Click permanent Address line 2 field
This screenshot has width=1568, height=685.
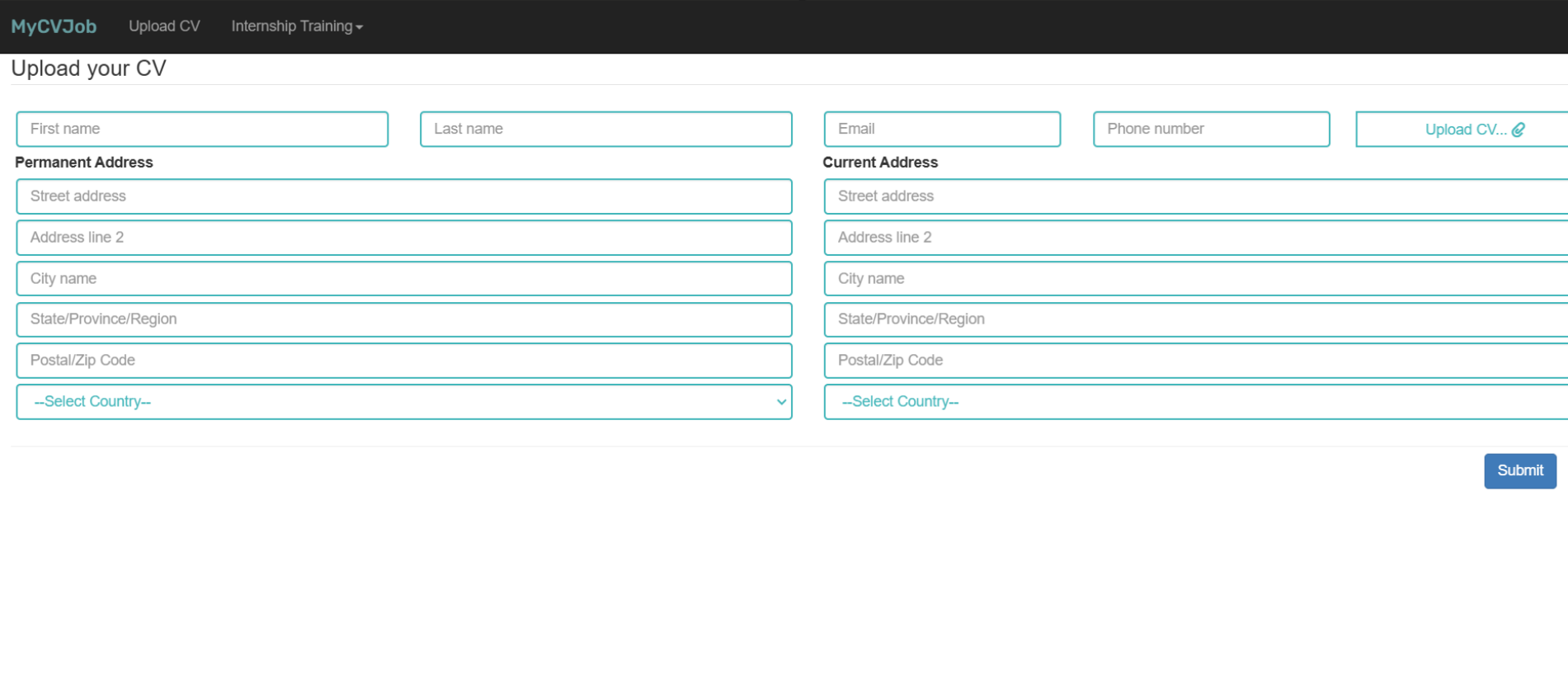(x=403, y=238)
